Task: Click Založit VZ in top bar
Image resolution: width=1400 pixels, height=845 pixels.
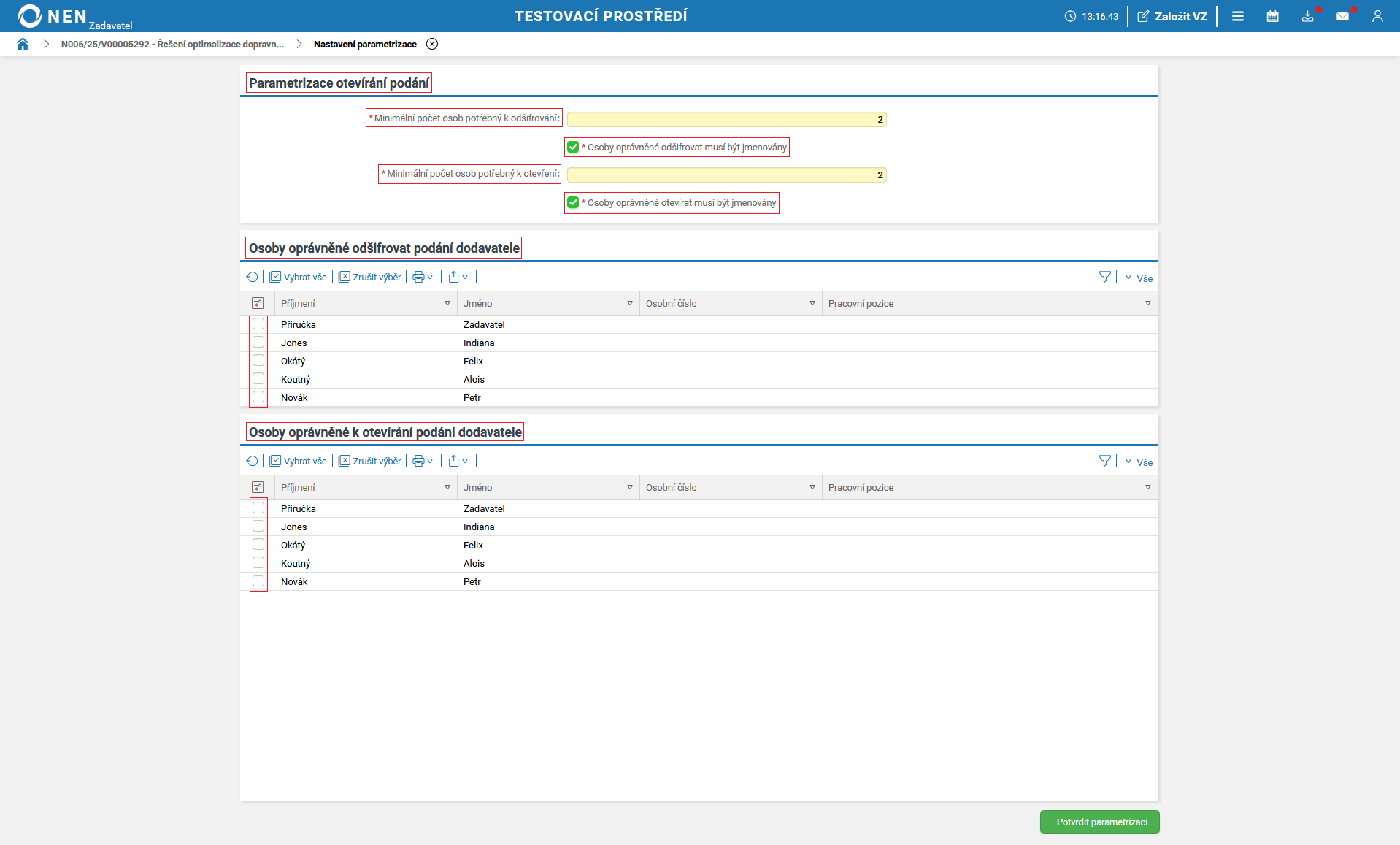Action: (x=1172, y=16)
